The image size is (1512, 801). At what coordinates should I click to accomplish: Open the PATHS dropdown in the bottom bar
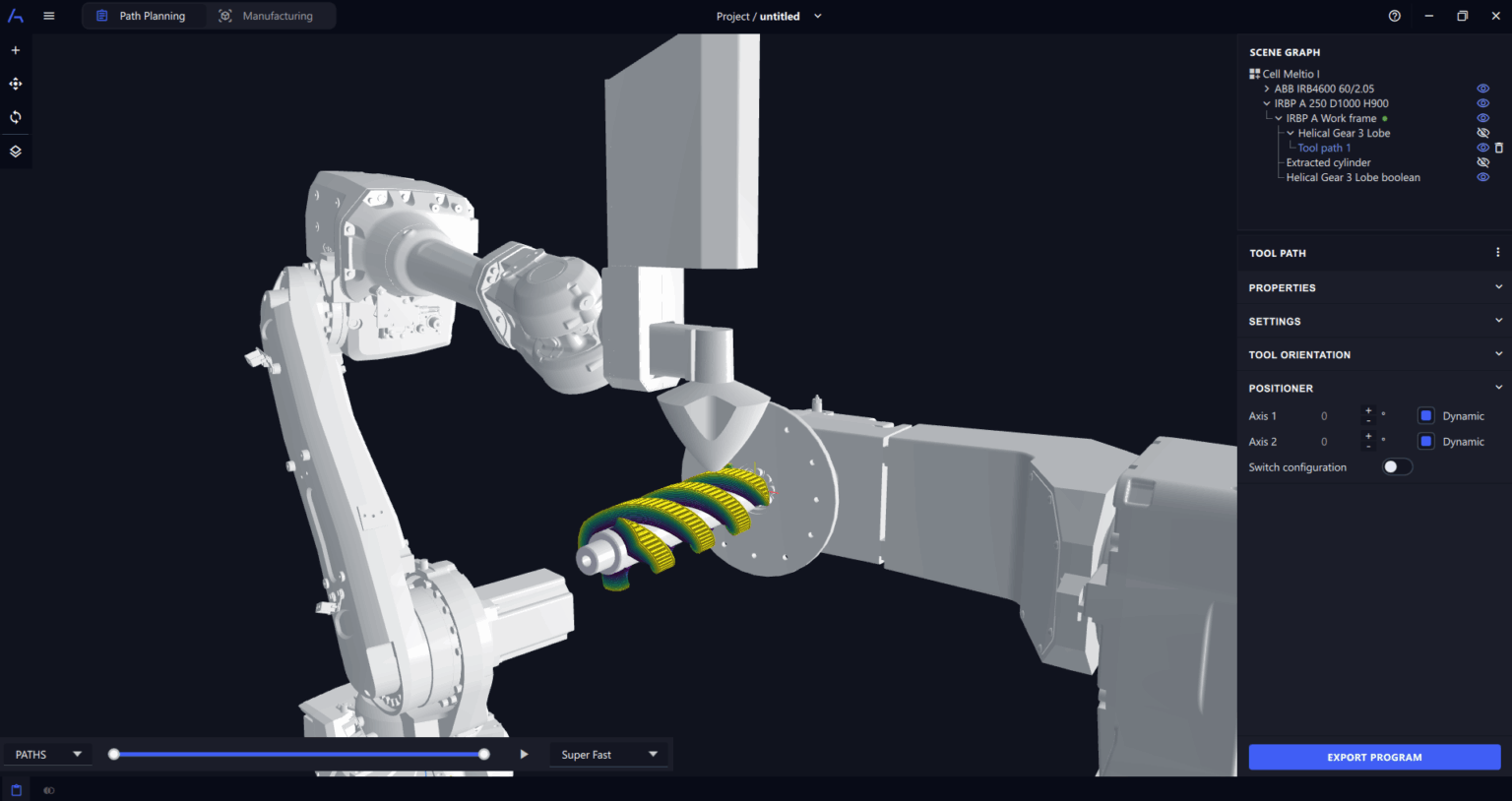[46, 754]
